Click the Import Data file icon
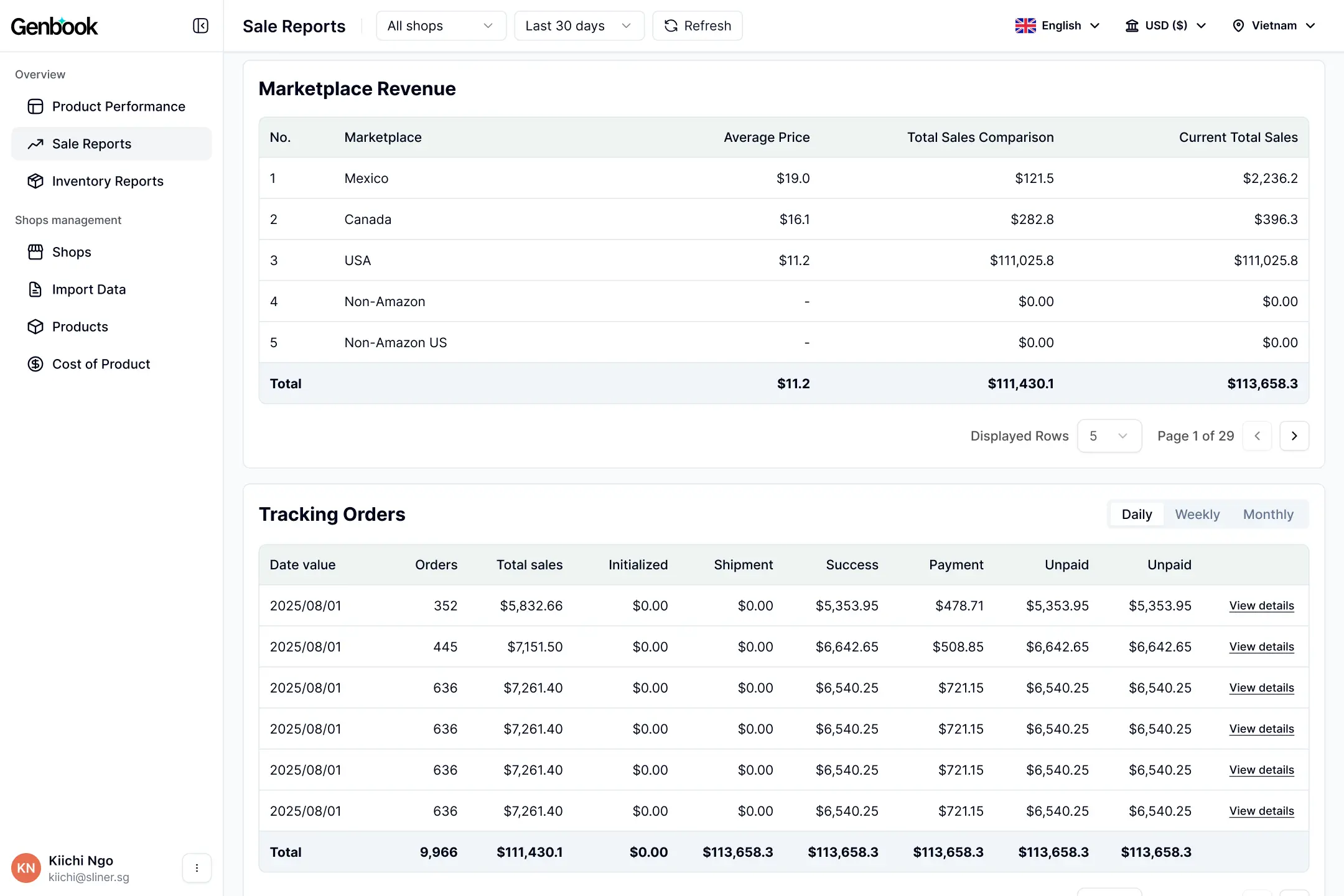 coord(35,289)
